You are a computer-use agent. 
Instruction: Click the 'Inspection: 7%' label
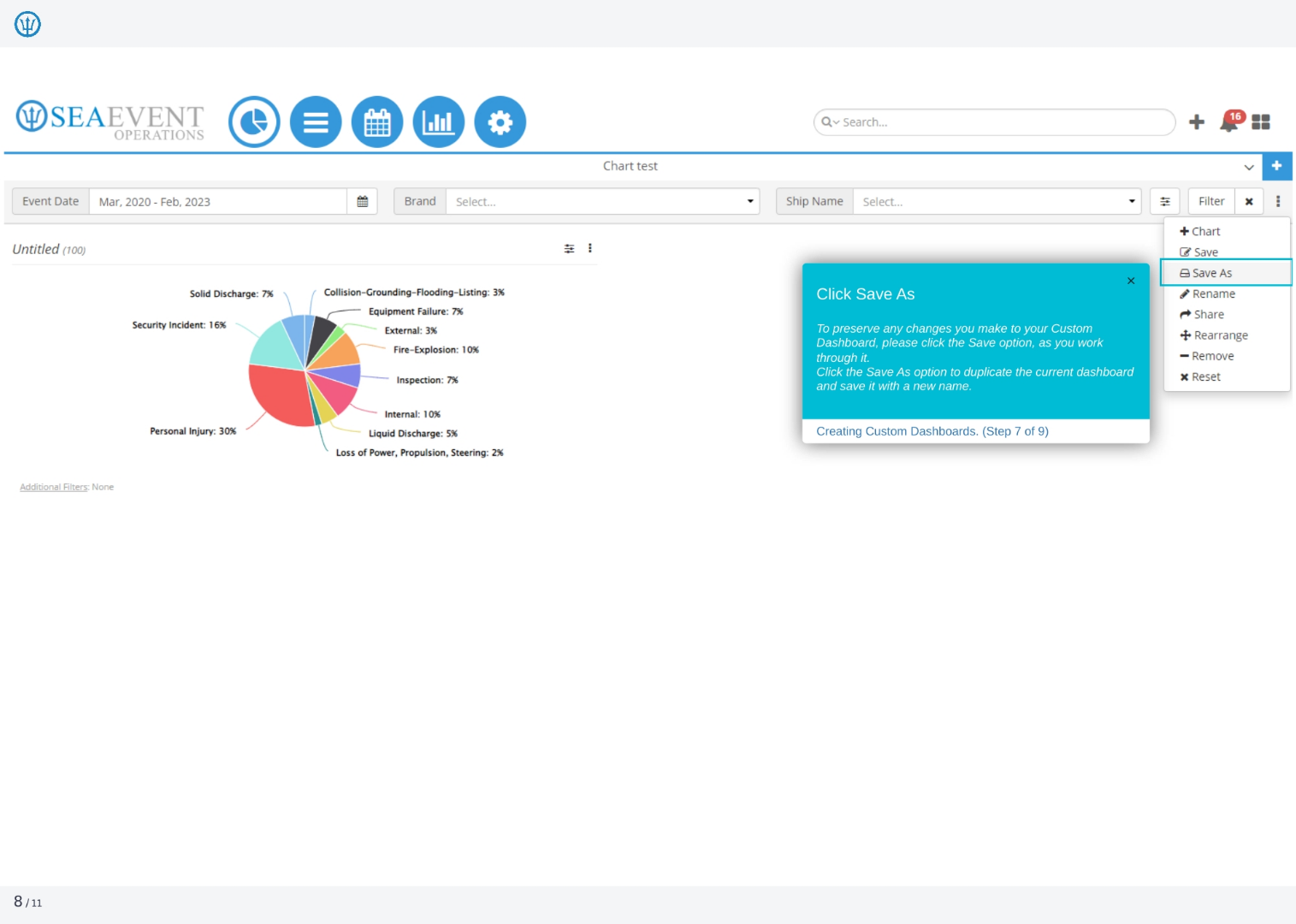427,380
